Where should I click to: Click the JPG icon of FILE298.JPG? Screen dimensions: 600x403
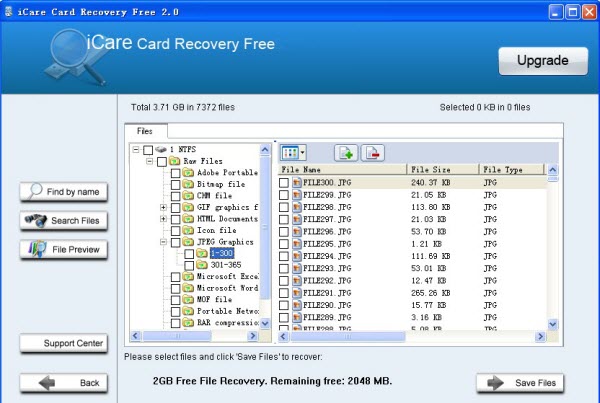tap(297, 207)
